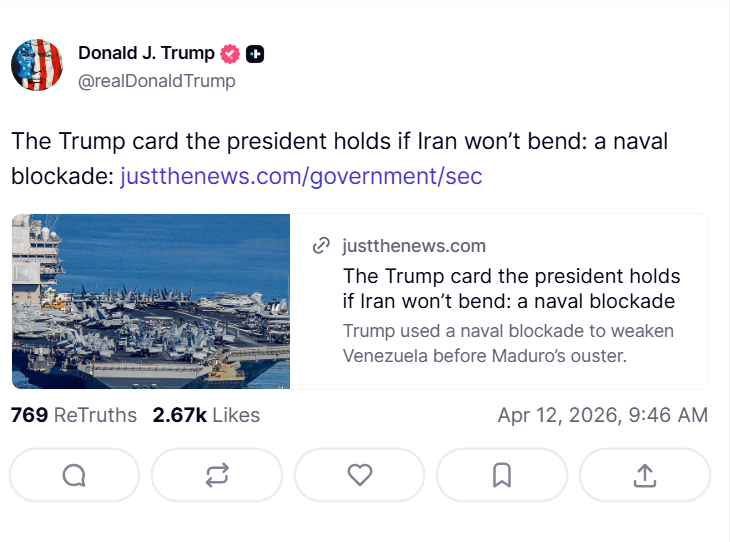730x542 pixels.
Task: Open Donald J. Trump profile avatar
Action: point(37,65)
